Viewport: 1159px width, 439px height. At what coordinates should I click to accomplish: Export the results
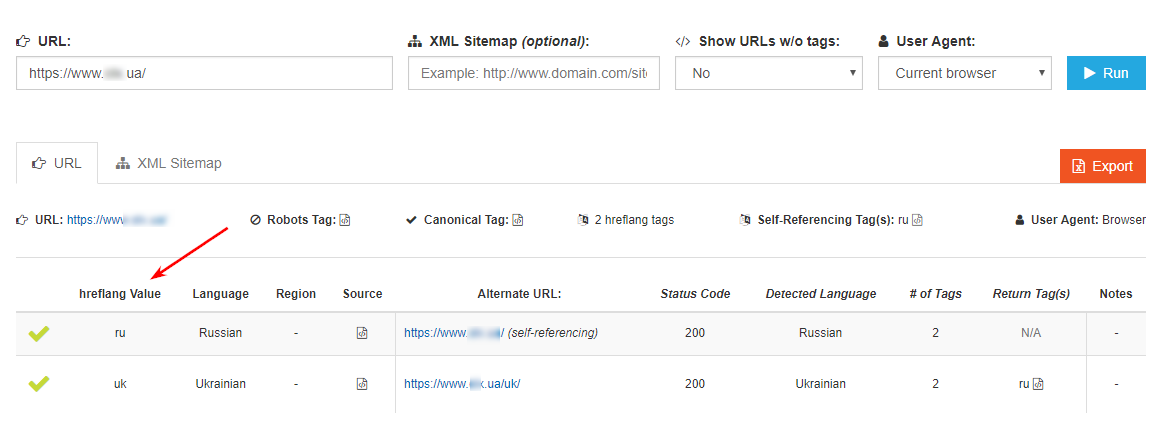[1103, 166]
